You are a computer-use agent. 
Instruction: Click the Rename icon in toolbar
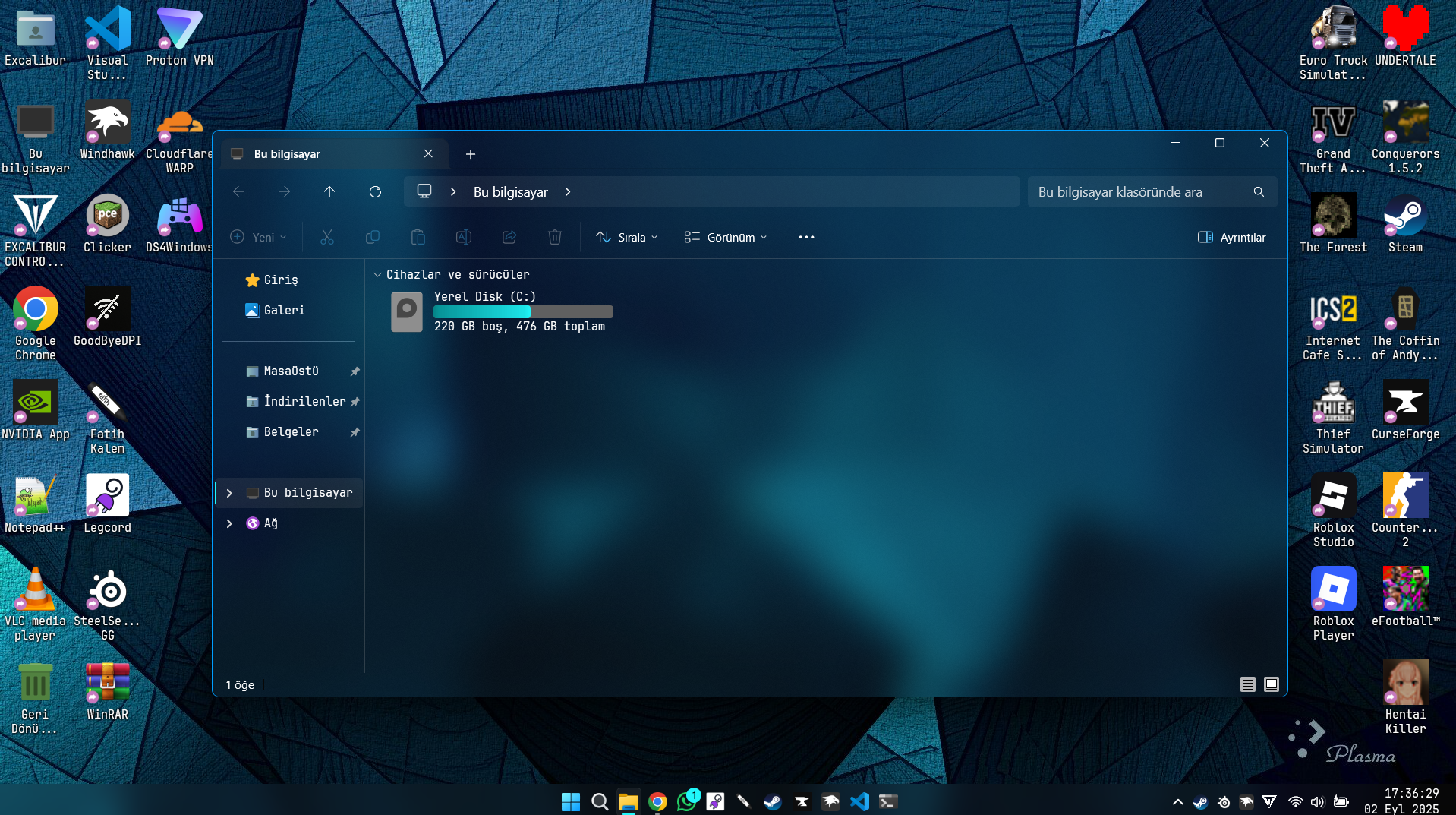pos(464,237)
